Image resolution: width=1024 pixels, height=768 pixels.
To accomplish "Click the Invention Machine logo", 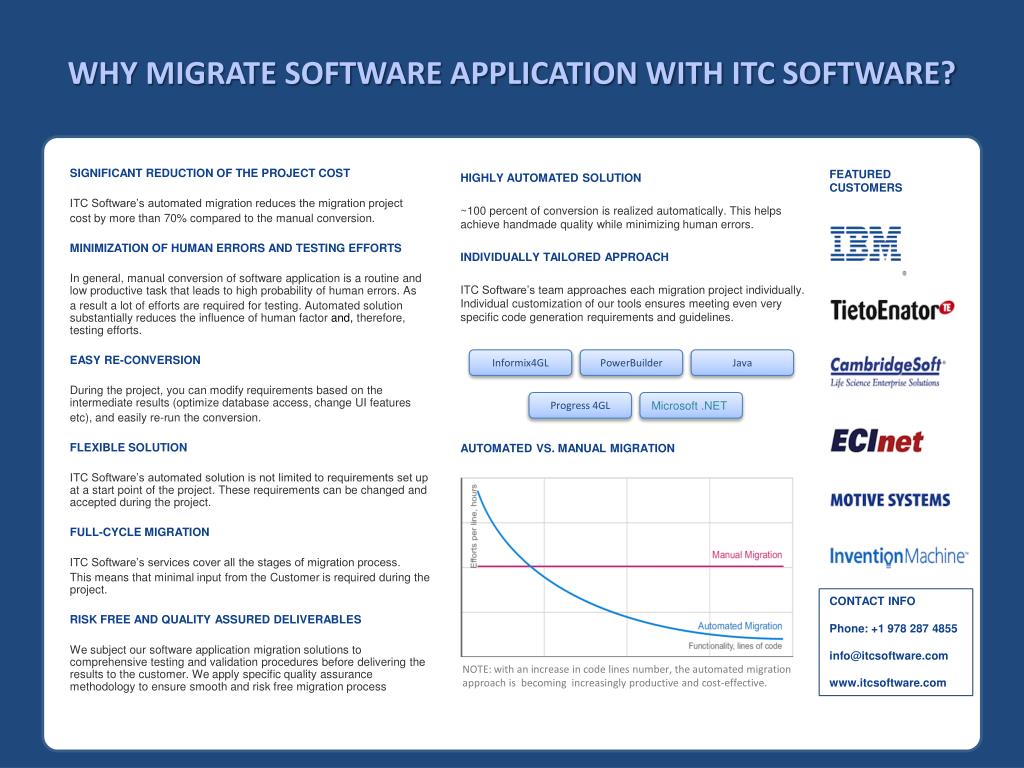I will [x=899, y=556].
